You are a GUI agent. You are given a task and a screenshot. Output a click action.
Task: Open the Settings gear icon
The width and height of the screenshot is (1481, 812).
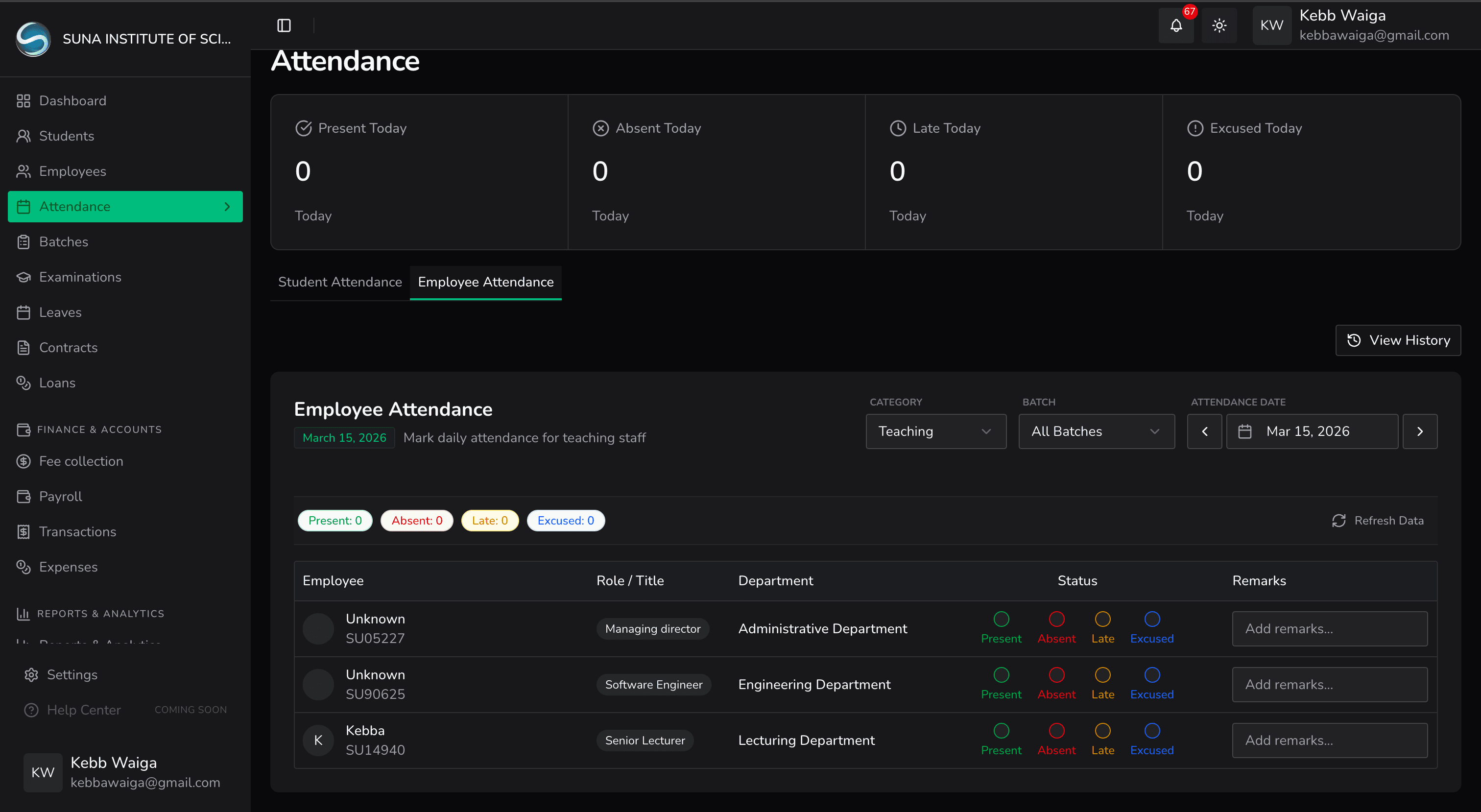31,674
